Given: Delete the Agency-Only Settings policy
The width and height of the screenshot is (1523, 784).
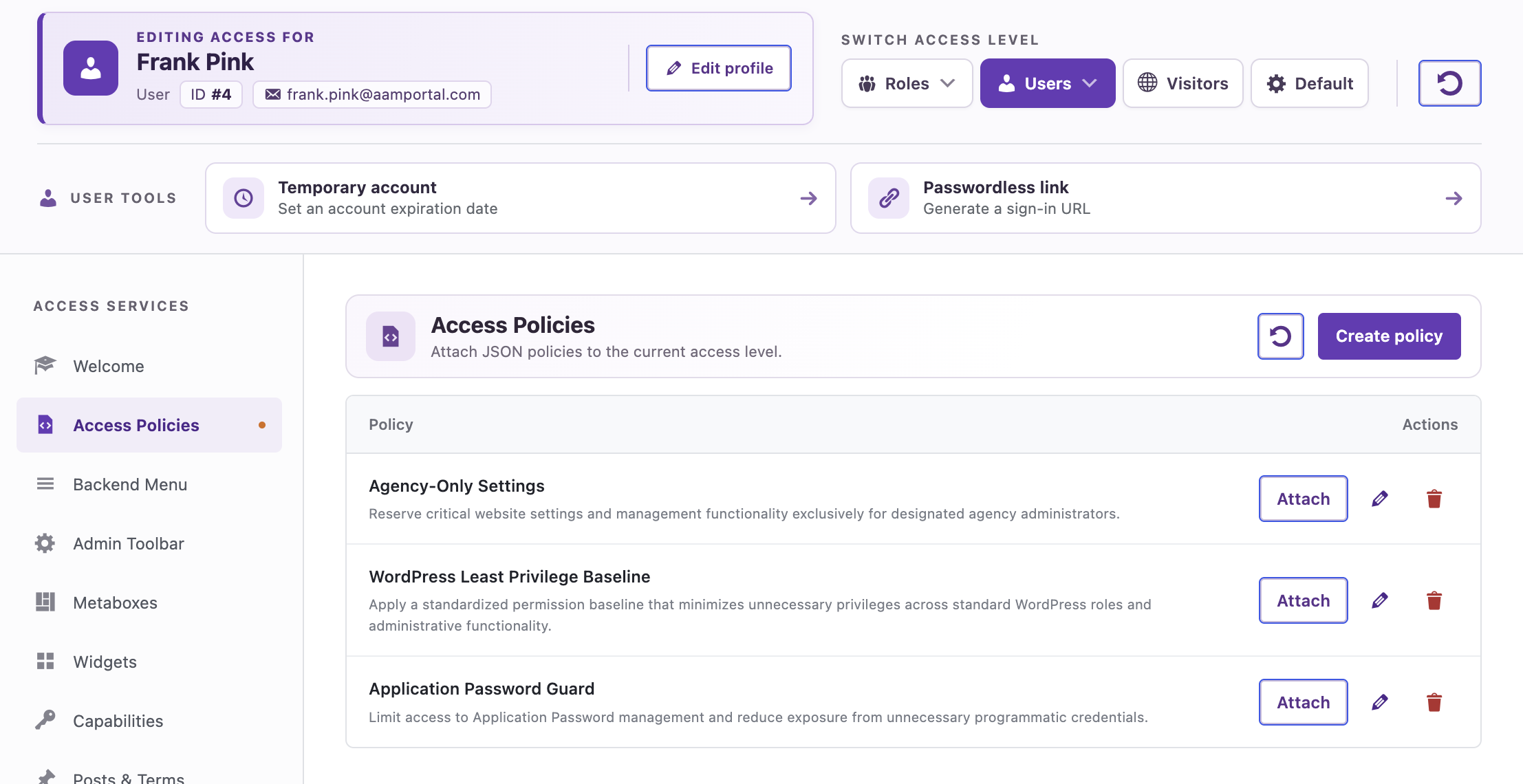Looking at the screenshot, I should [1434, 499].
